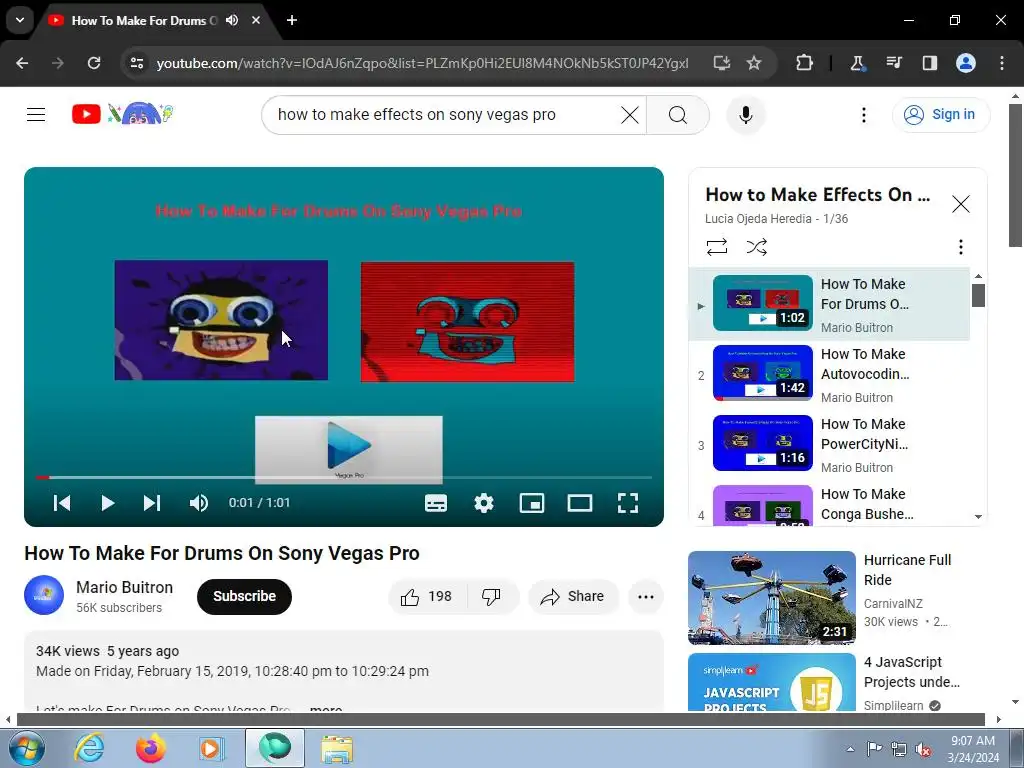The width and height of the screenshot is (1024, 768).
Task: Open a new browser tab
Action: pos(292,20)
